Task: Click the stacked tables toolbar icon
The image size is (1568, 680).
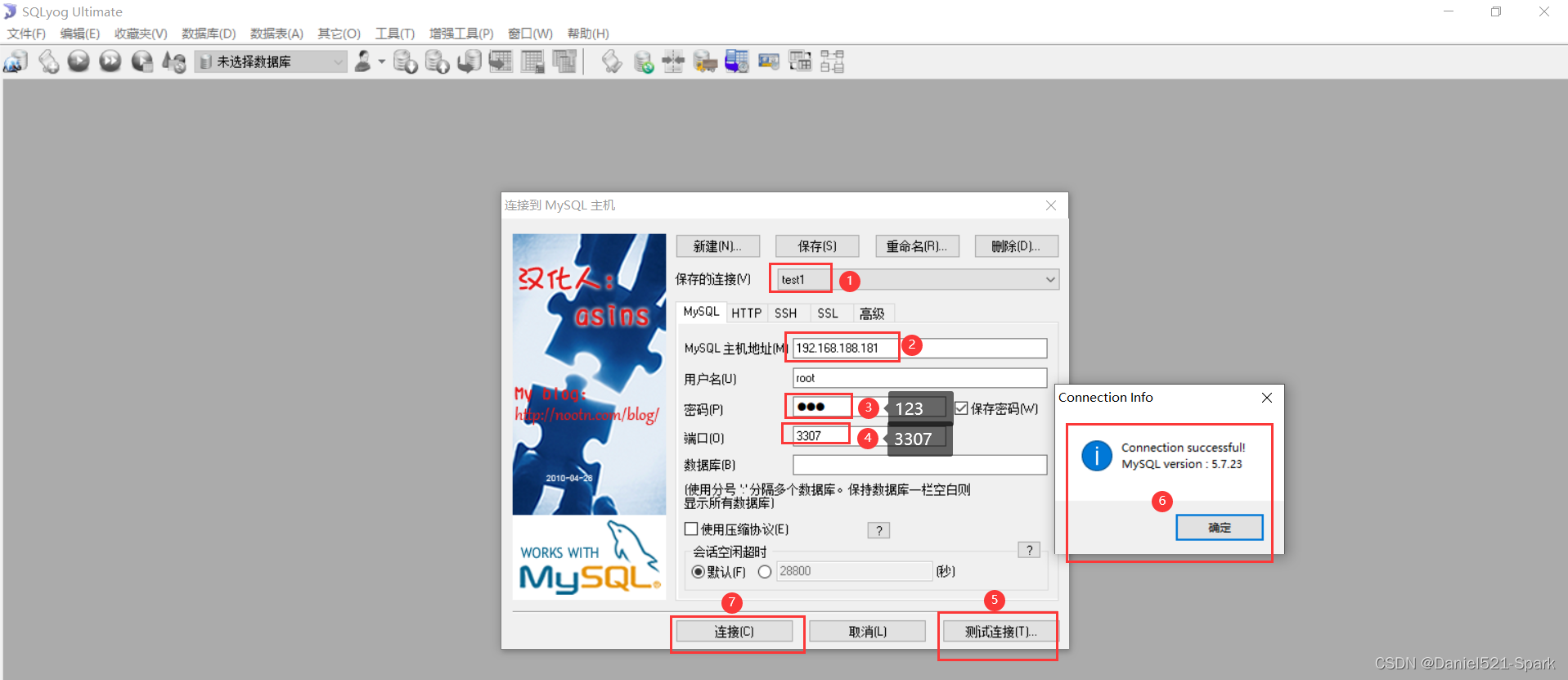Action: (564, 61)
